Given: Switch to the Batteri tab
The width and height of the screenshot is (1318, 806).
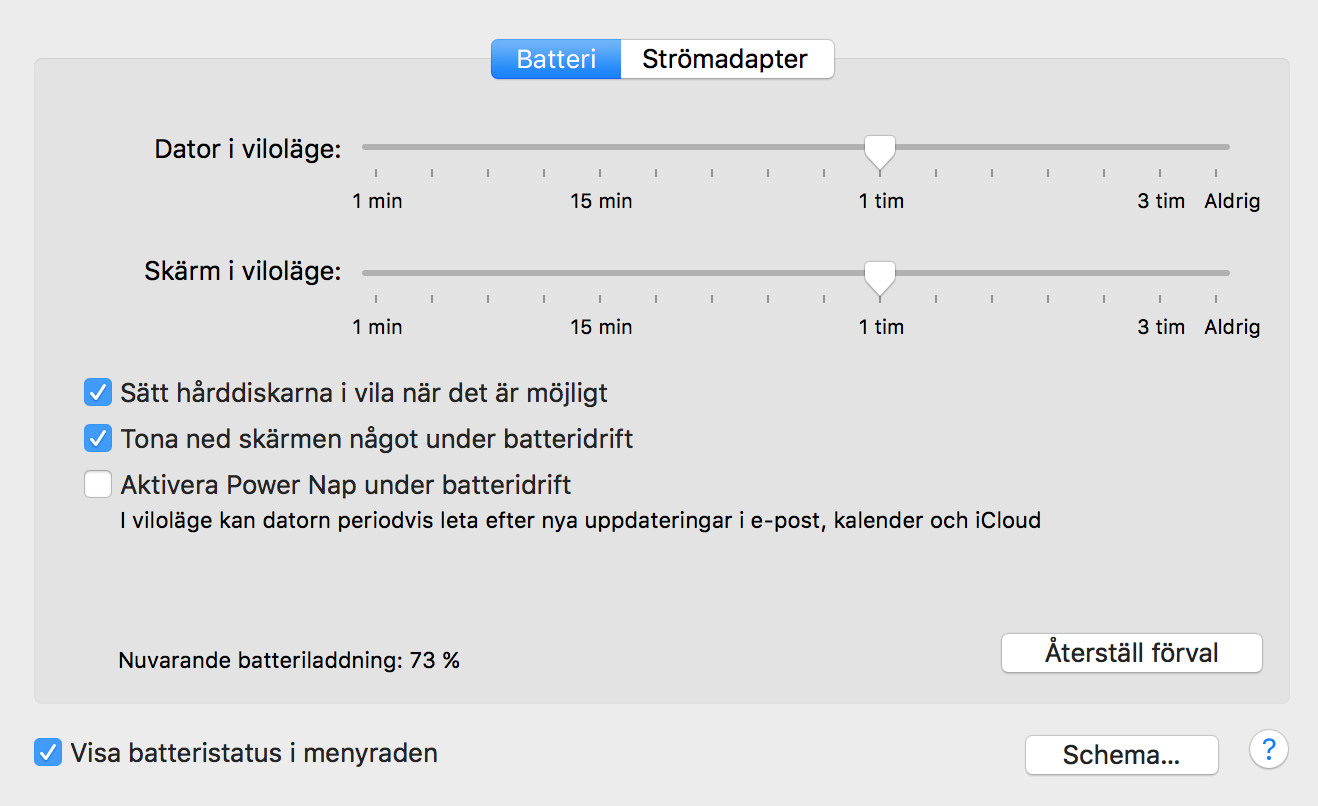Looking at the screenshot, I should click(x=556, y=59).
